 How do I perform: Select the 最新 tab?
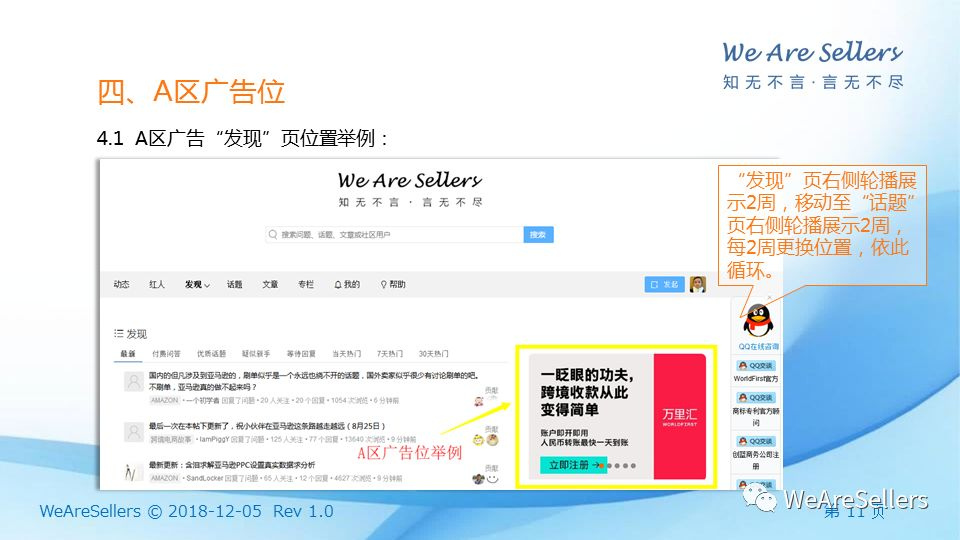[x=127, y=354]
